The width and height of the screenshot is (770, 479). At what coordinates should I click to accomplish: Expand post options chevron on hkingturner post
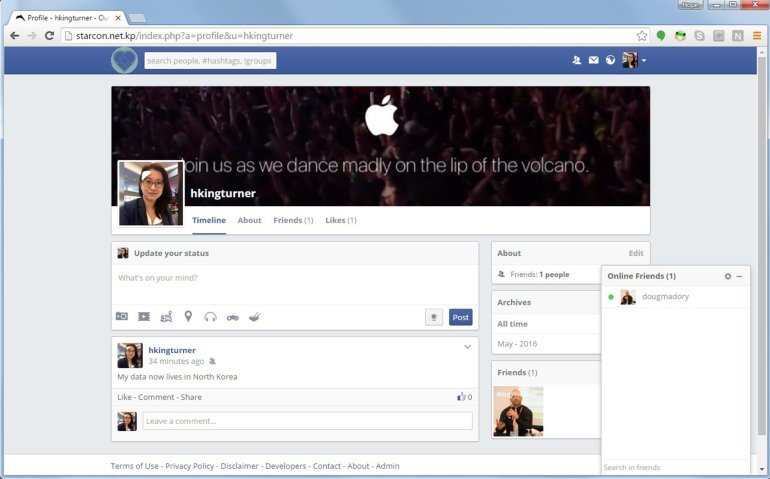click(x=468, y=347)
